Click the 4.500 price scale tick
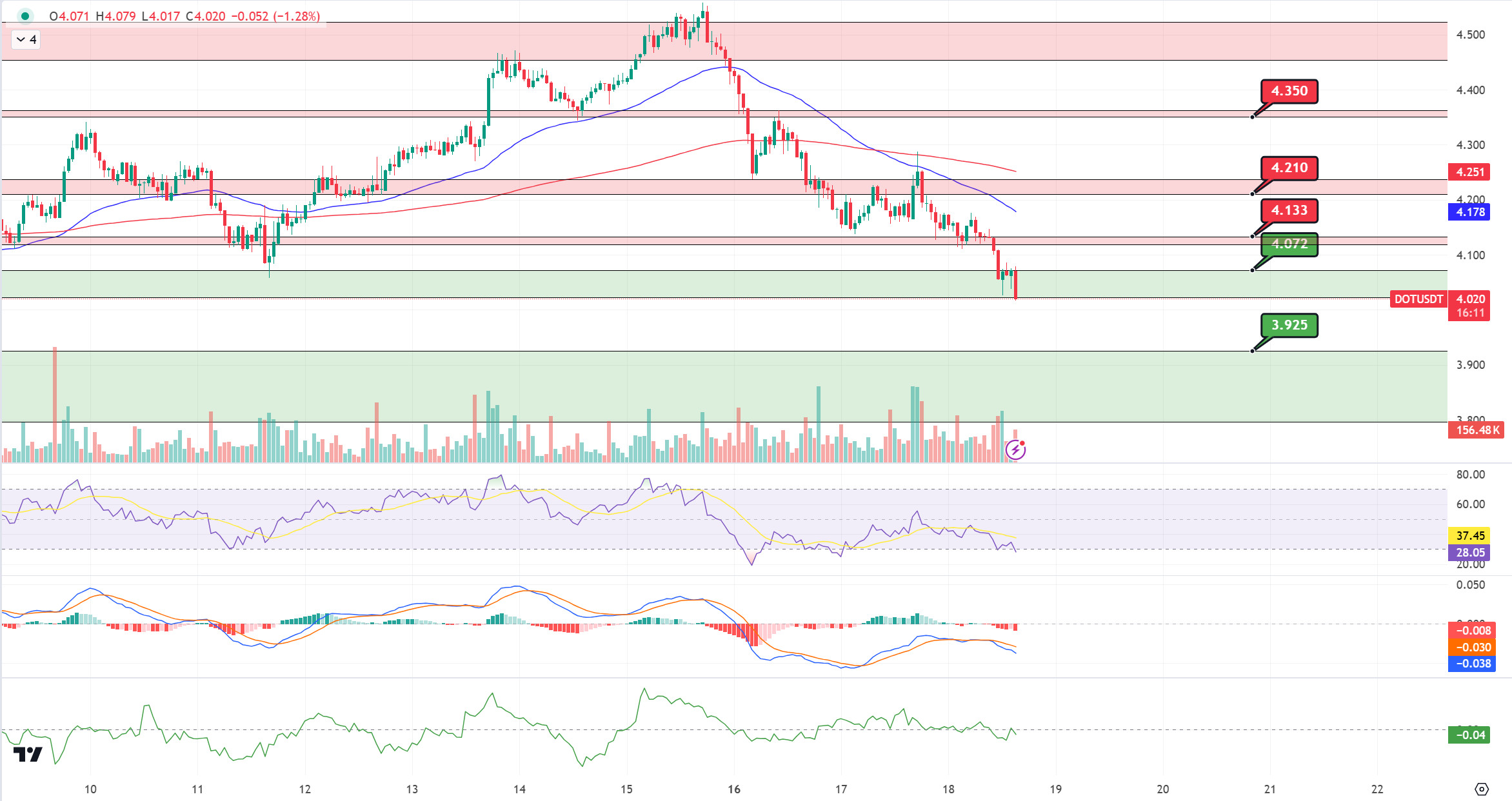 1470,35
